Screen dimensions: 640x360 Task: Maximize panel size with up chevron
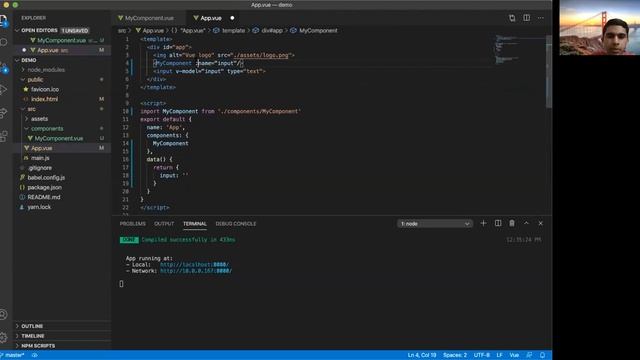click(x=526, y=223)
